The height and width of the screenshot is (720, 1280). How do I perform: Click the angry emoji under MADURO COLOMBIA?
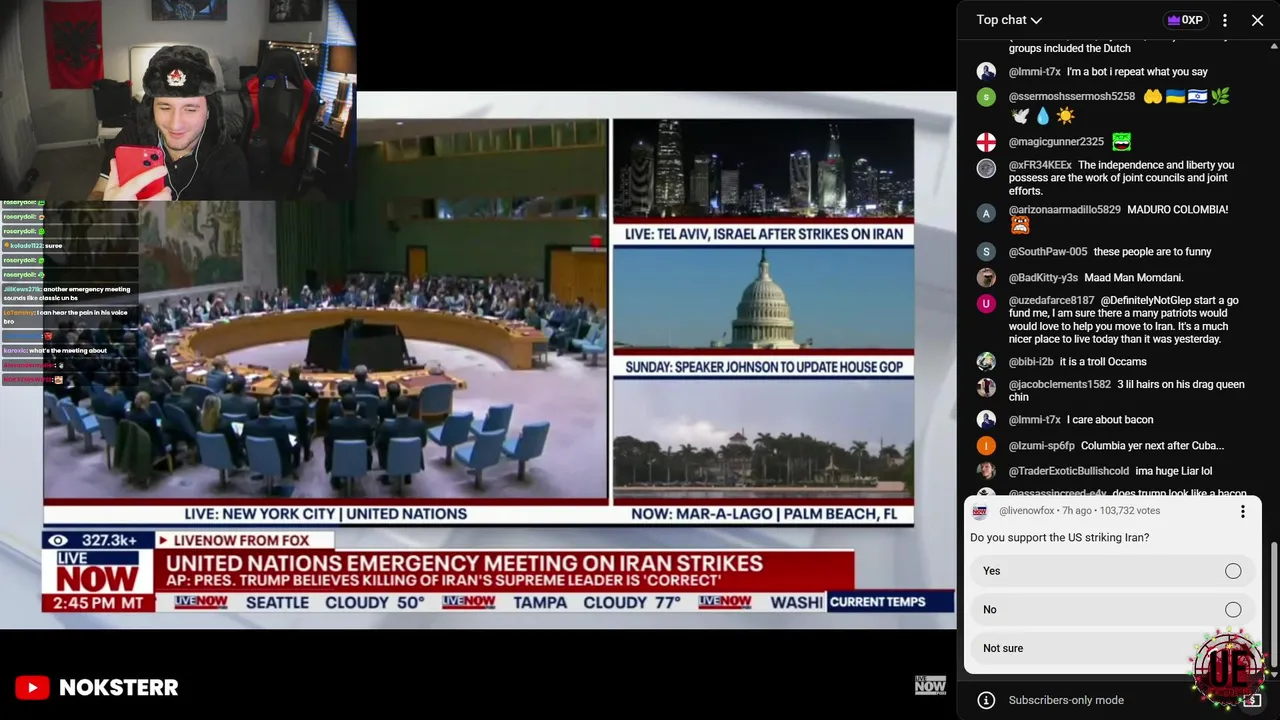[x=1019, y=226]
